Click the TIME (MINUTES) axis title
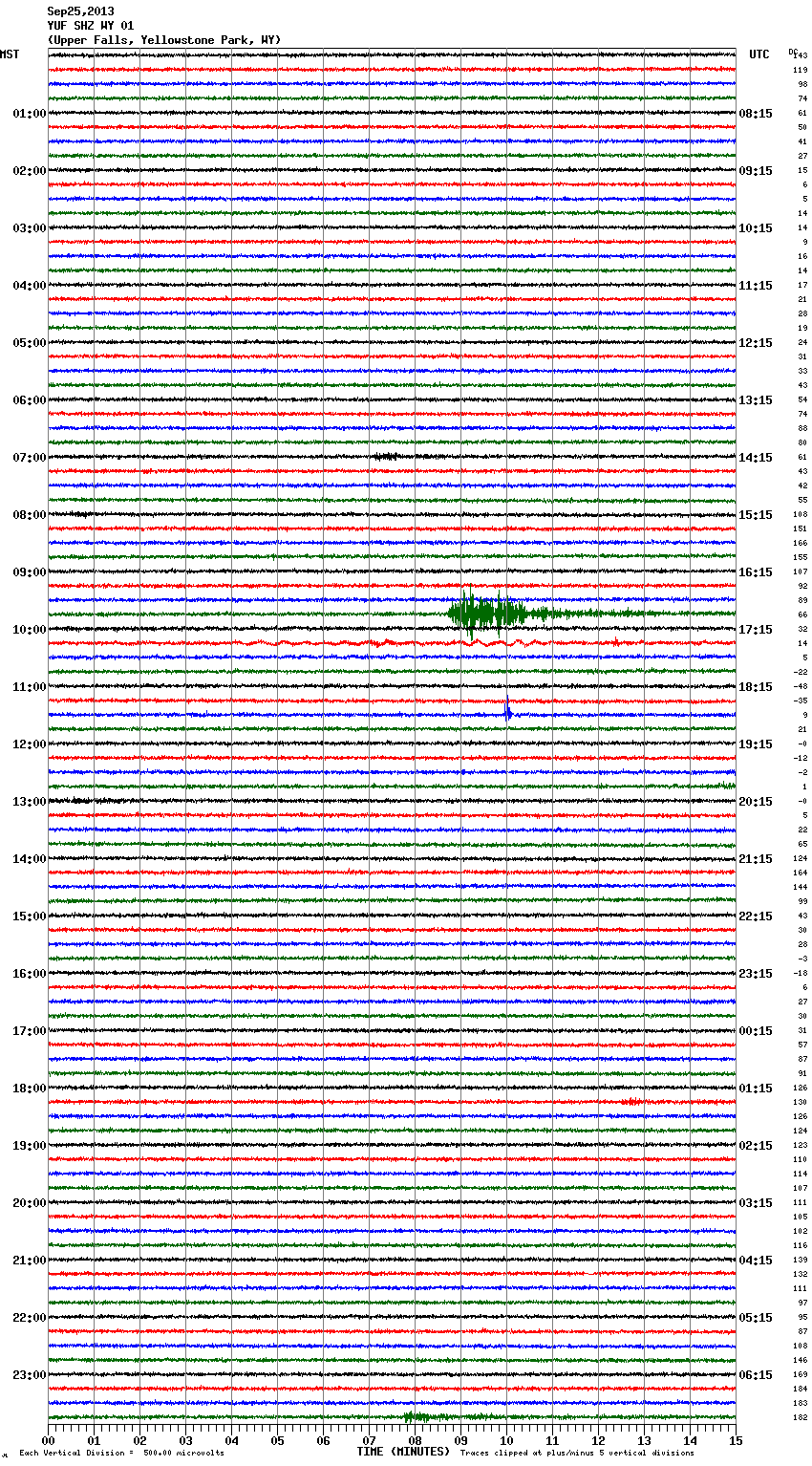 (403, 1452)
